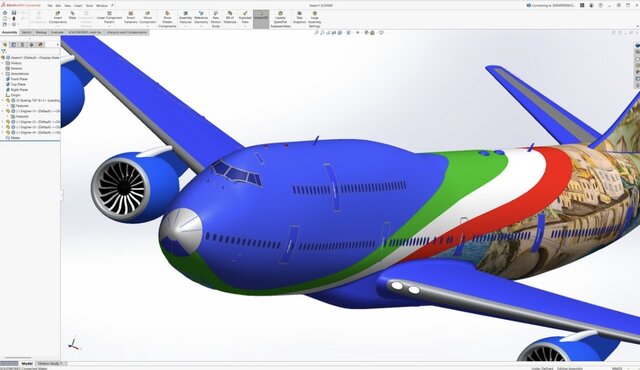
Task: Click Take Snapshot
Action: point(299,18)
